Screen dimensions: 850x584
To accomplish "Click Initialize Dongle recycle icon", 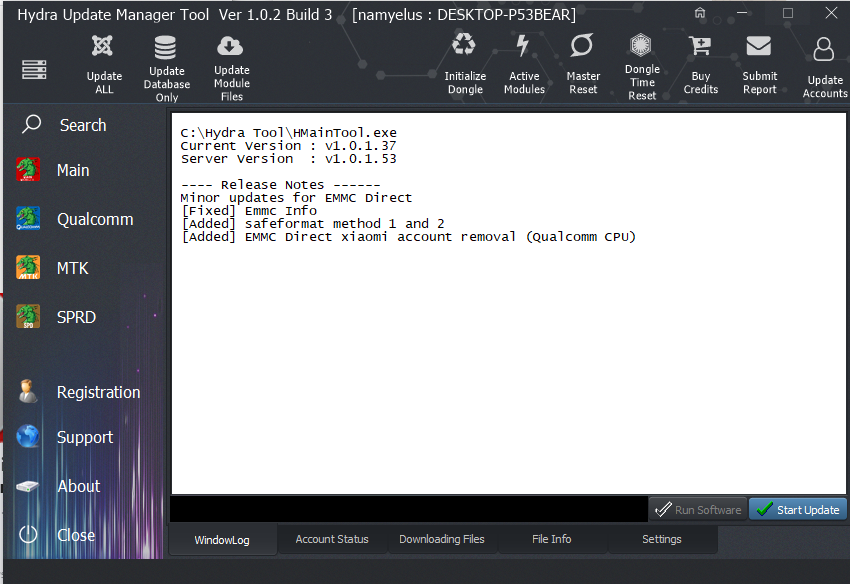I will (x=464, y=44).
